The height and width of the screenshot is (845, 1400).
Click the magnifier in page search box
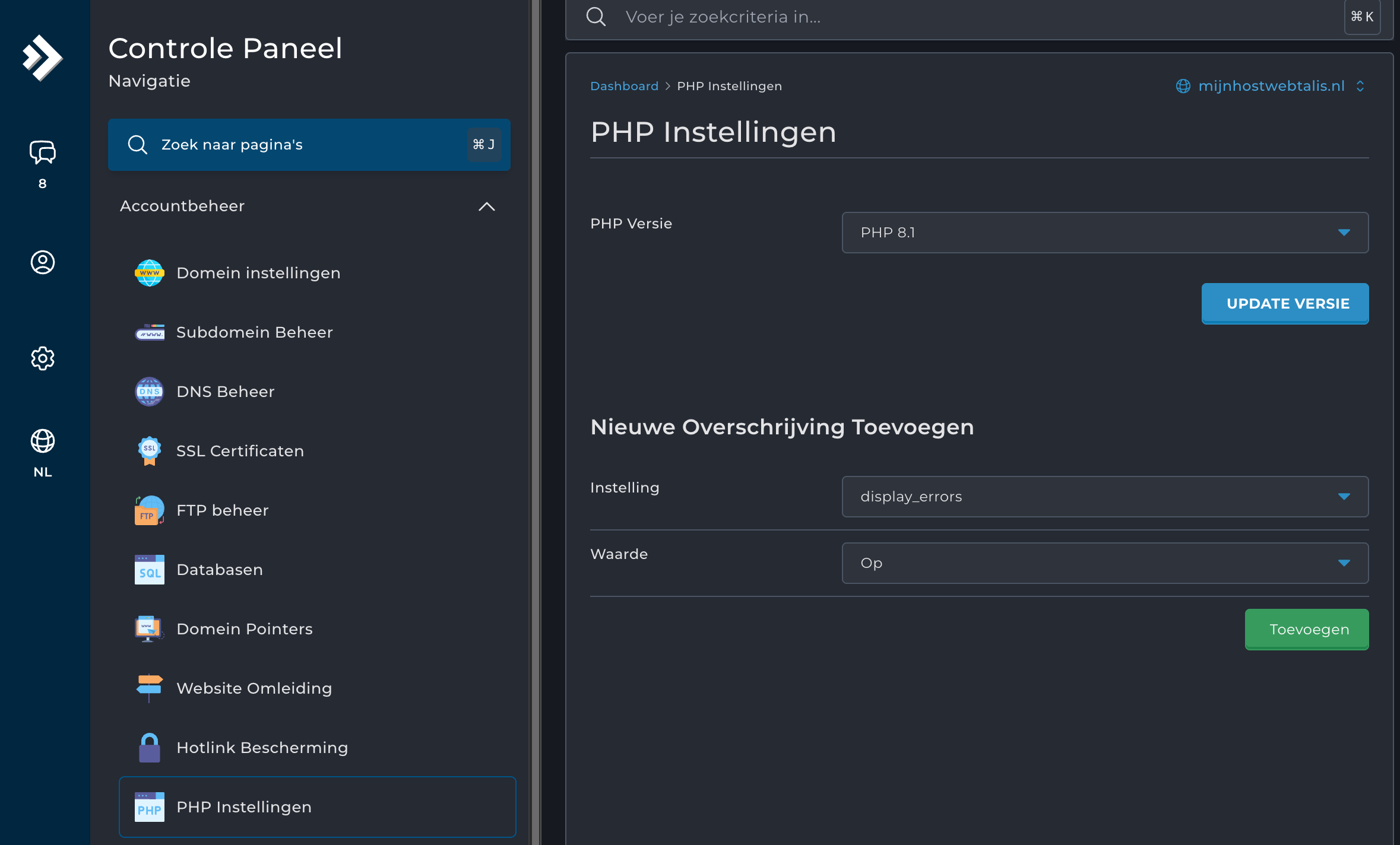138,145
